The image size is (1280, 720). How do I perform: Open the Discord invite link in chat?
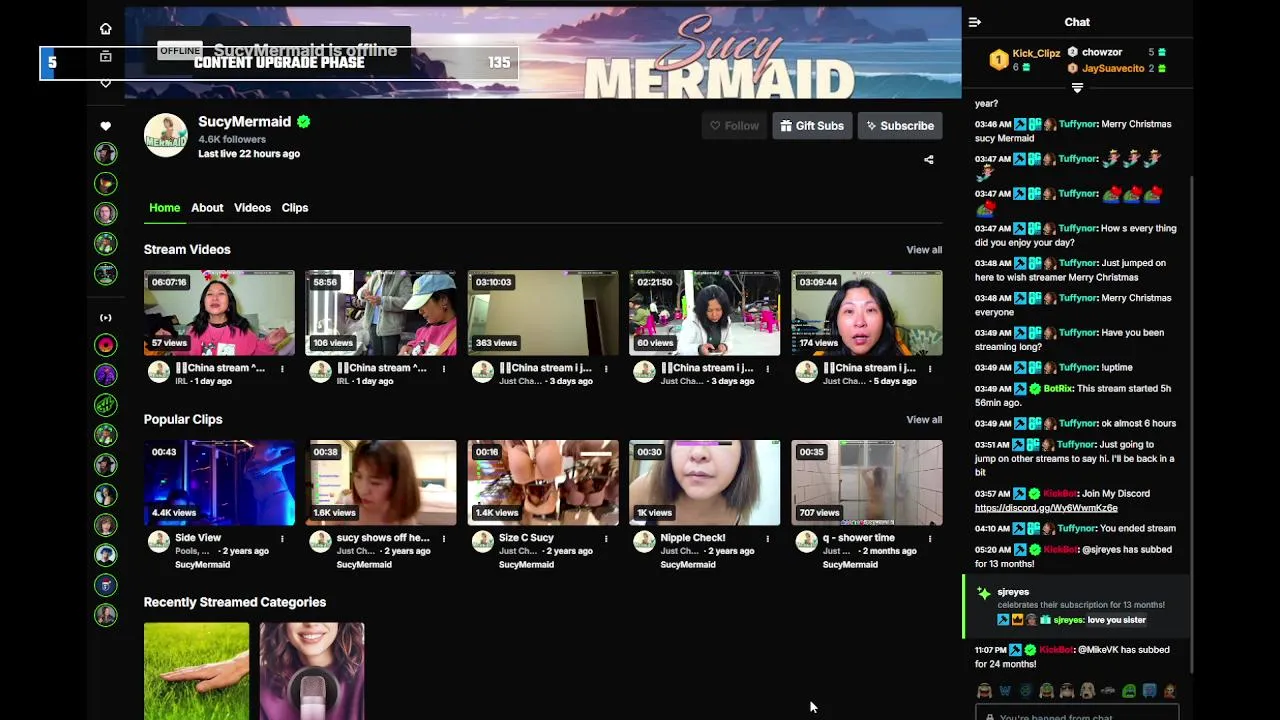1046,508
